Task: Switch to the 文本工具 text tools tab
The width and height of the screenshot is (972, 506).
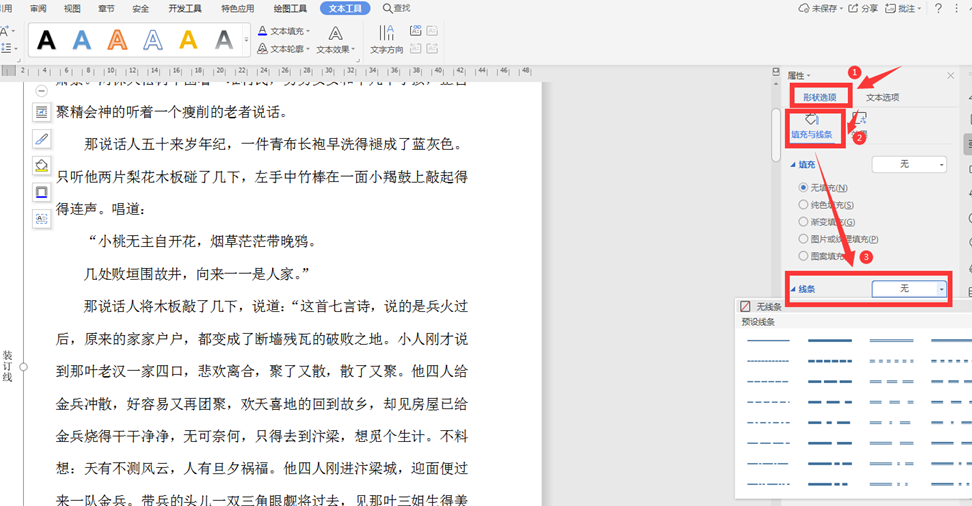Action: coord(345,8)
